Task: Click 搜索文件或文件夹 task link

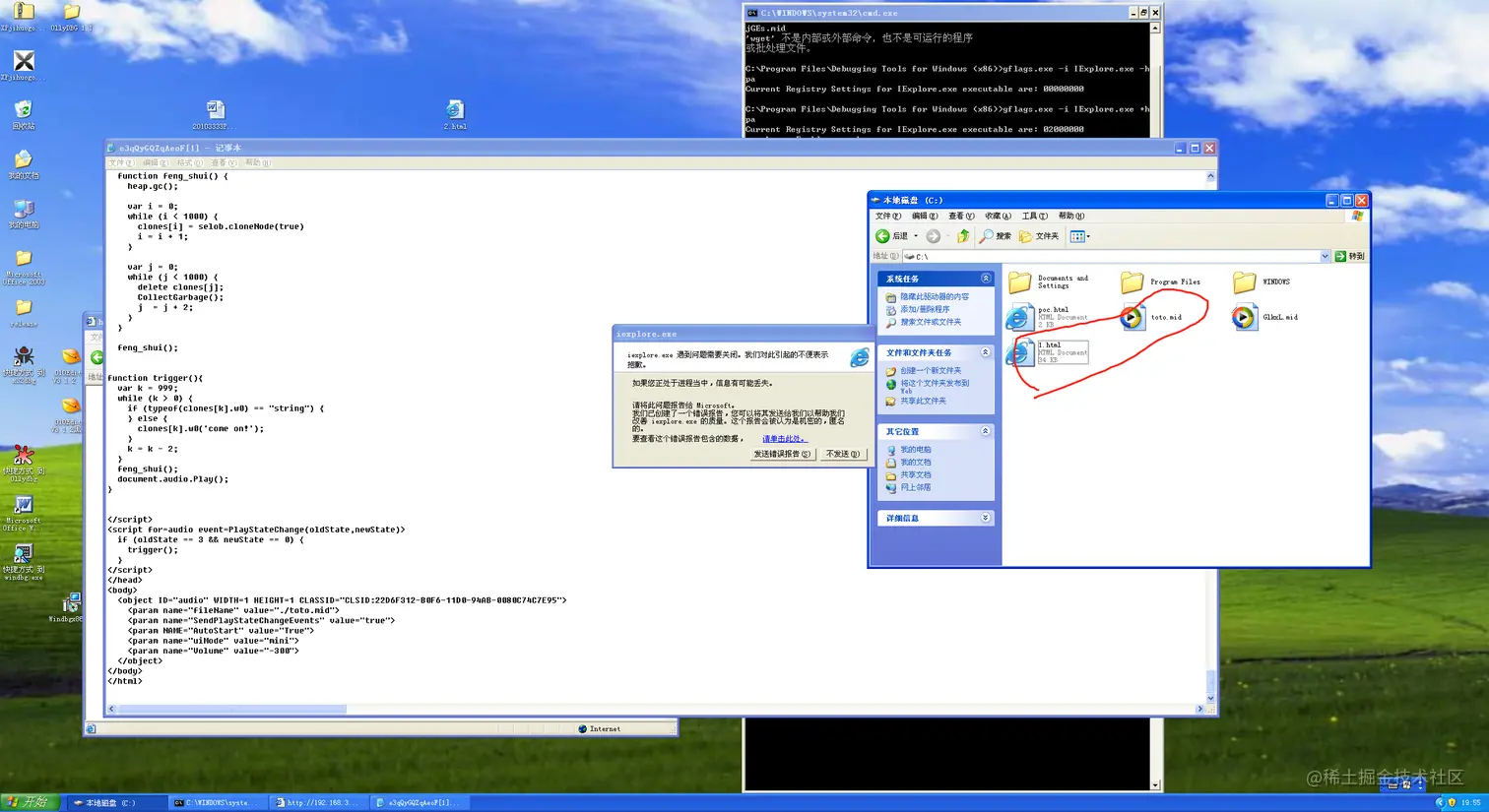Action: [x=930, y=322]
